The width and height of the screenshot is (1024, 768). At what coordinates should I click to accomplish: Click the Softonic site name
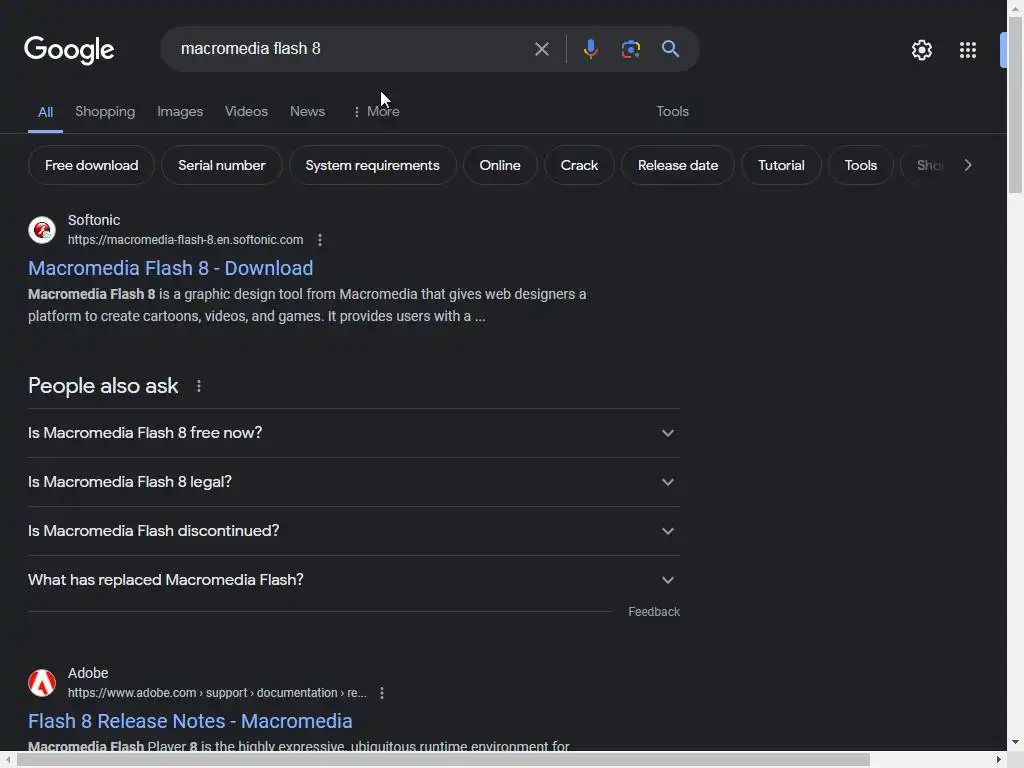pos(94,220)
